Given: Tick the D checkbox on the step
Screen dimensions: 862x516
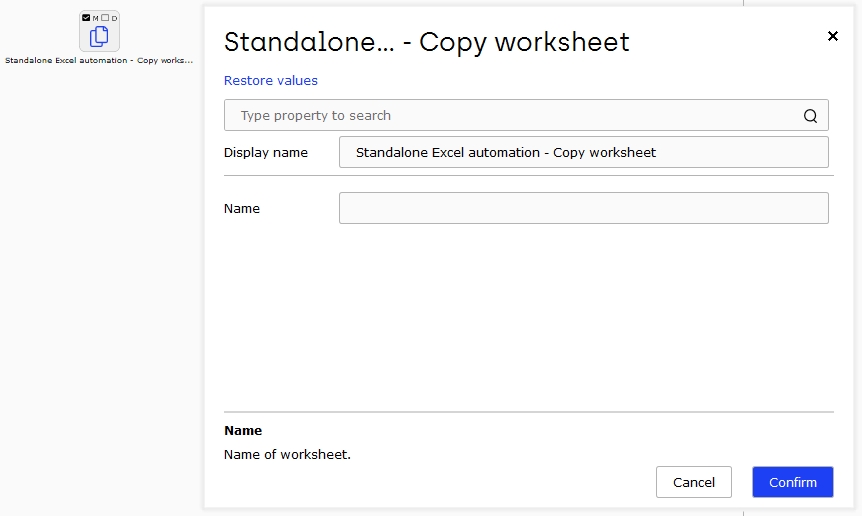Looking at the screenshot, I should (x=105, y=18).
